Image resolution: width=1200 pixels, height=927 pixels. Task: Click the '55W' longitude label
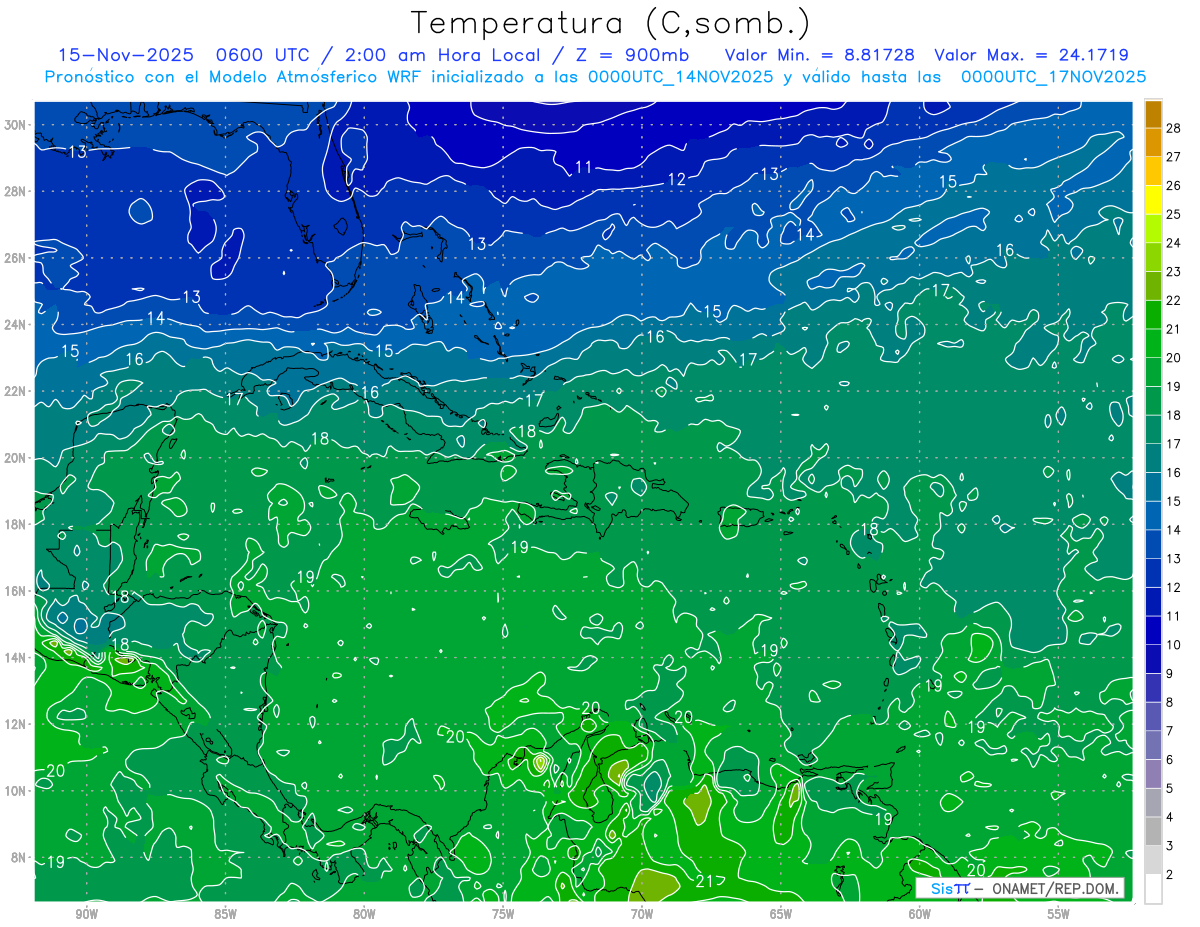1059,914
